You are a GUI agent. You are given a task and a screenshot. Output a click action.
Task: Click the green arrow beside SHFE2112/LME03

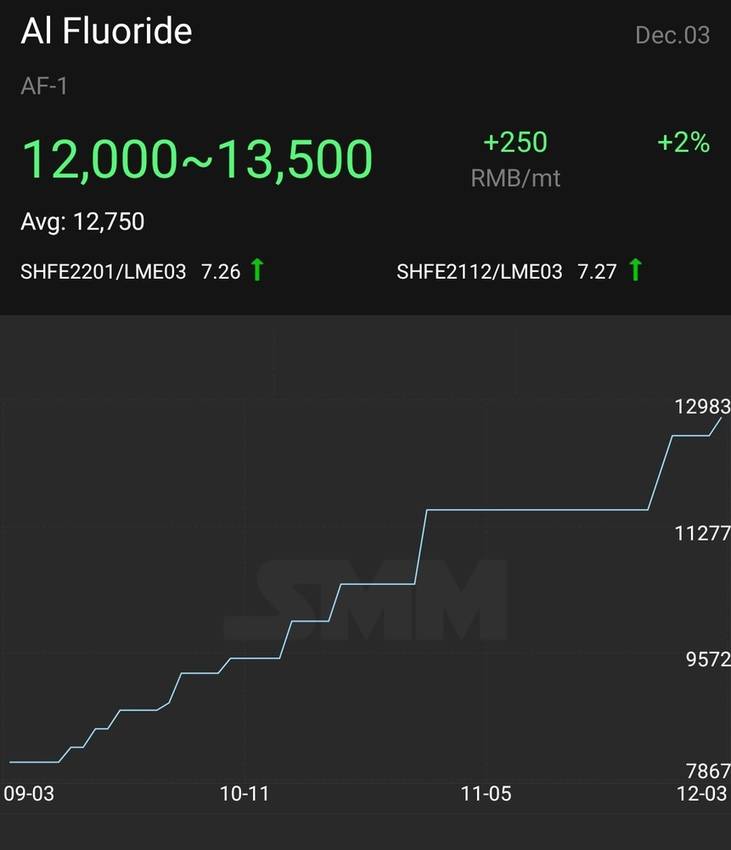click(x=636, y=270)
